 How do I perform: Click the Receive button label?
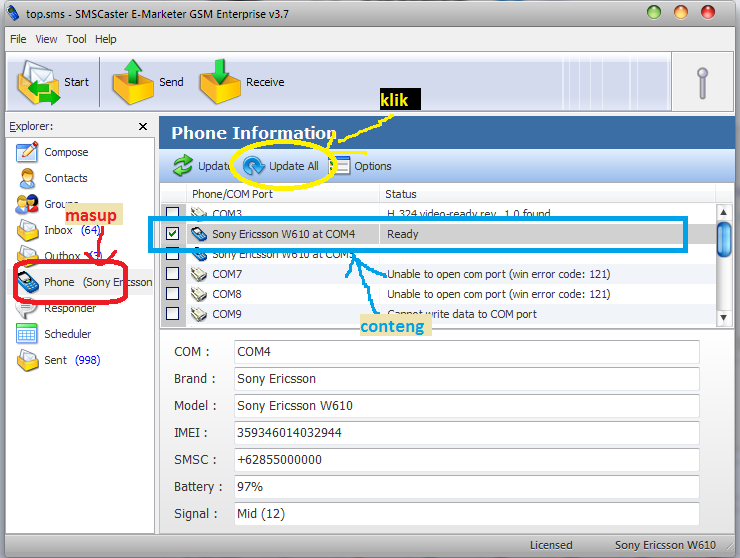(265, 82)
